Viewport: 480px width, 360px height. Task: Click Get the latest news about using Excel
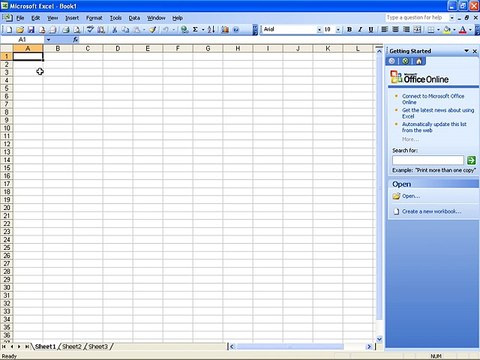438,113
